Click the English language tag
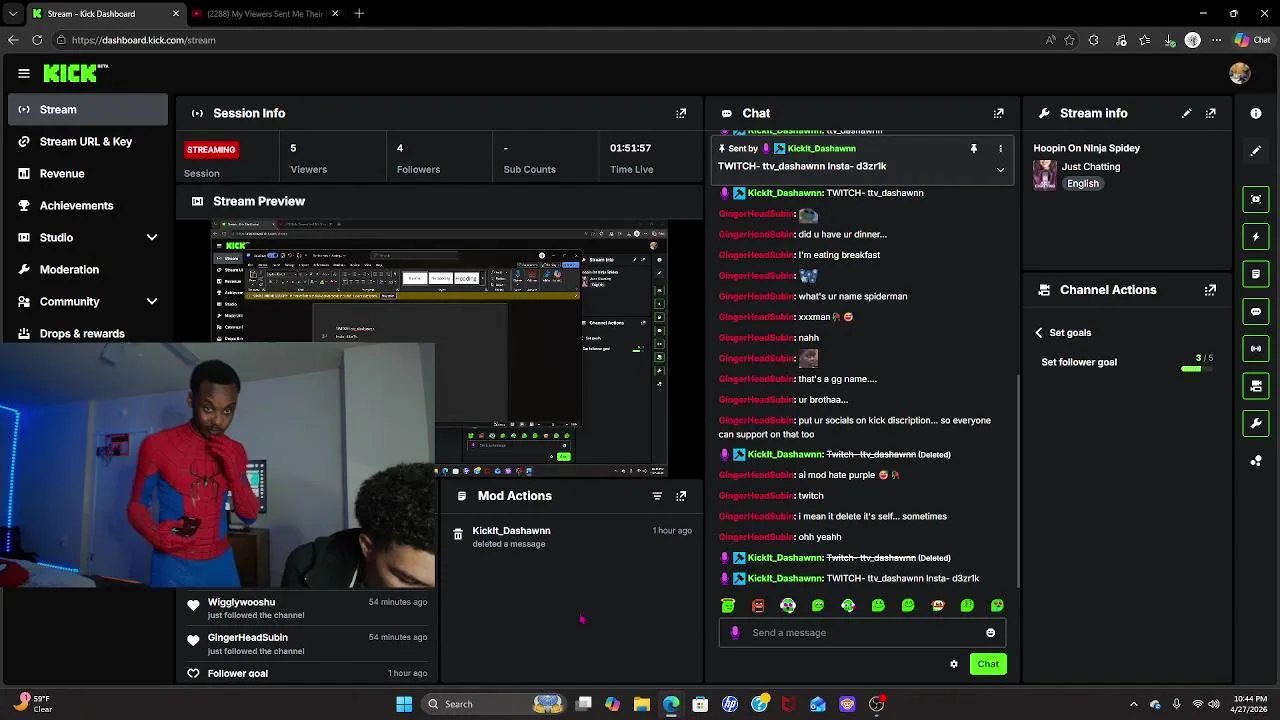1280x720 pixels. (1082, 184)
